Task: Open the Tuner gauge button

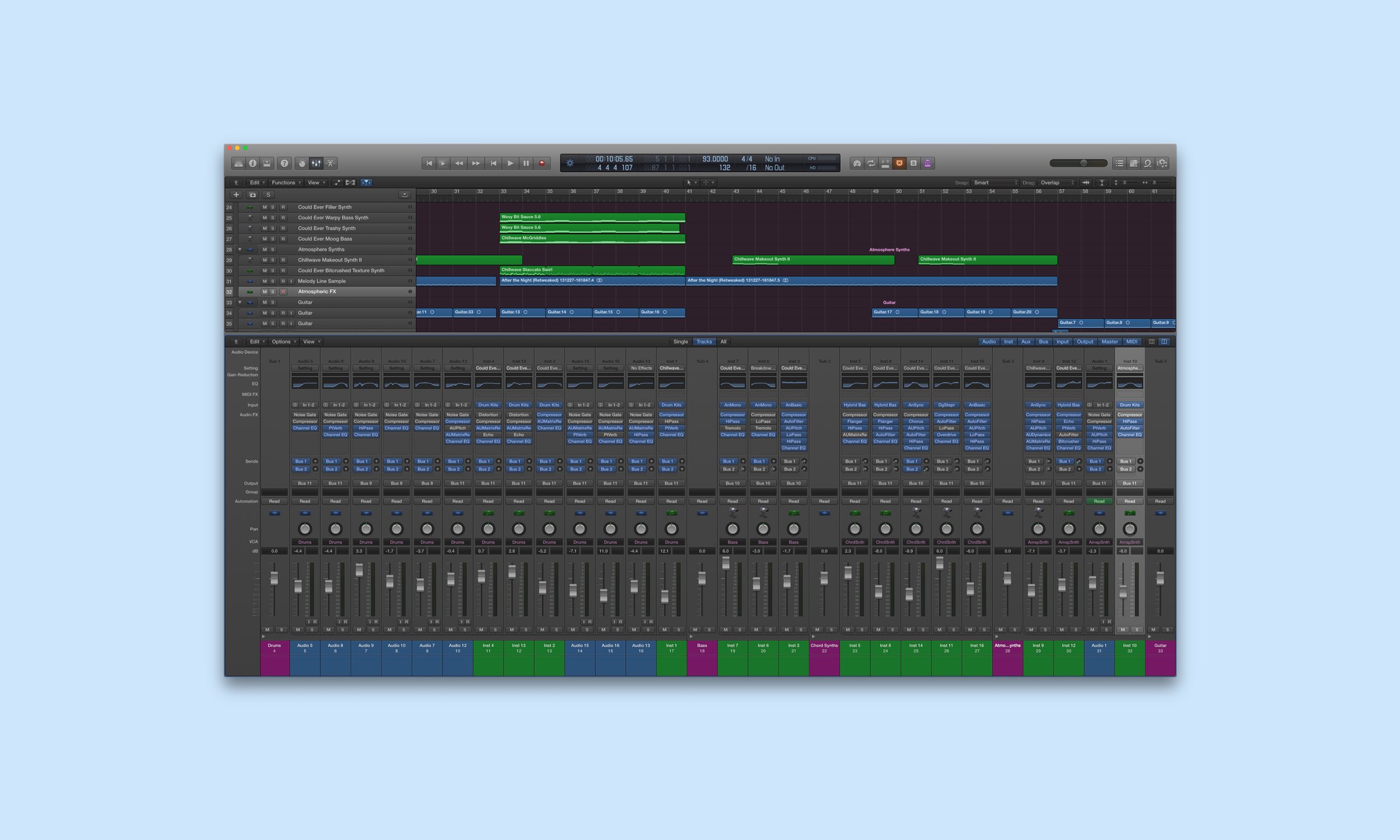Action: point(857,163)
